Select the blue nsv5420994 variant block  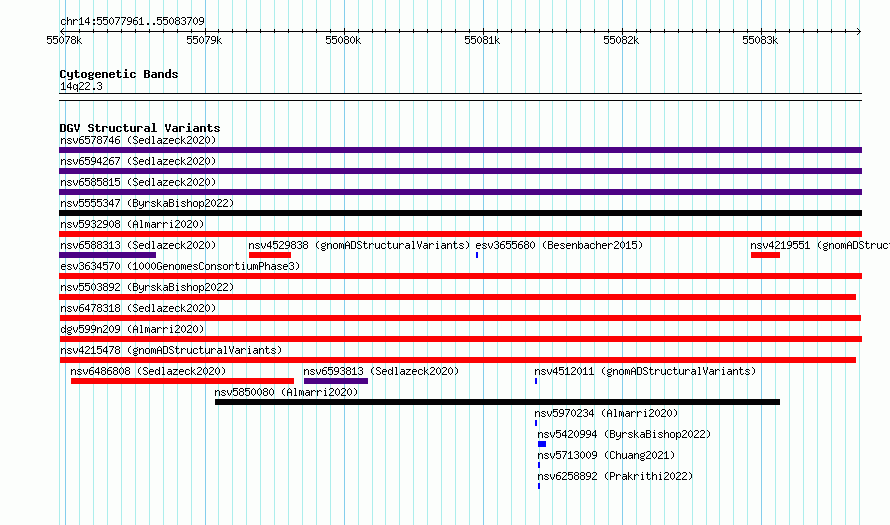click(541, 444)
